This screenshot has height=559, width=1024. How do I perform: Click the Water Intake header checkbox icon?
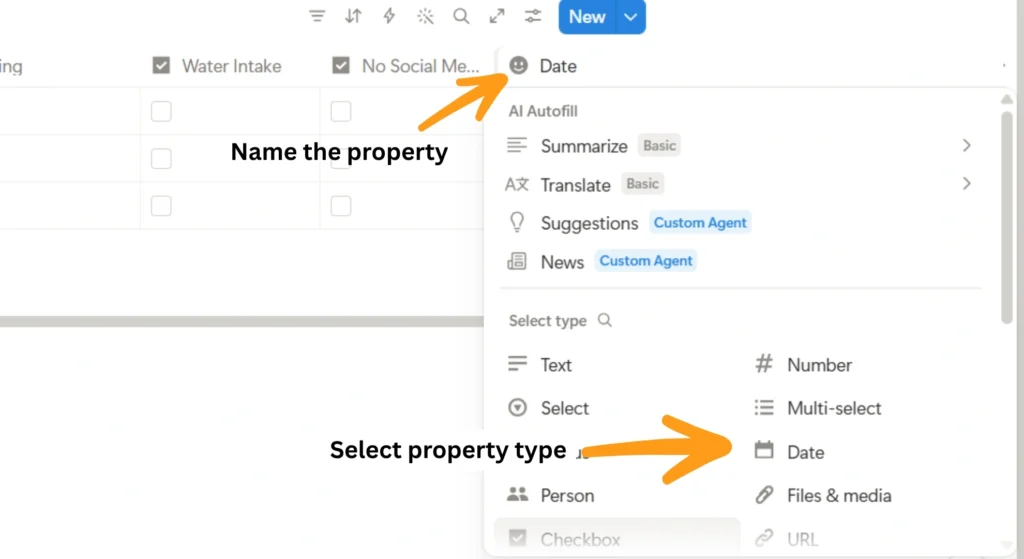161,65
